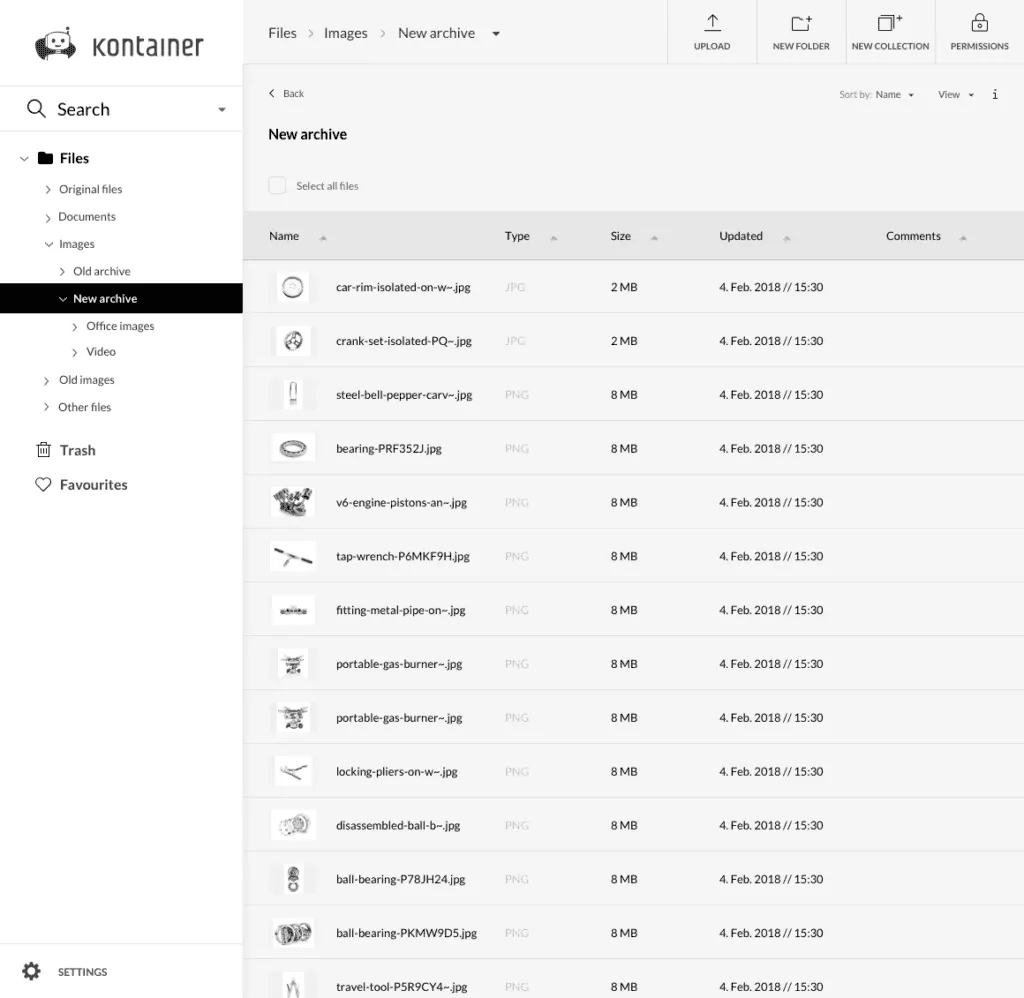
Task: Open the car-rim-isolated-on-w thumbnail
Action: click(x=293, y=287)
